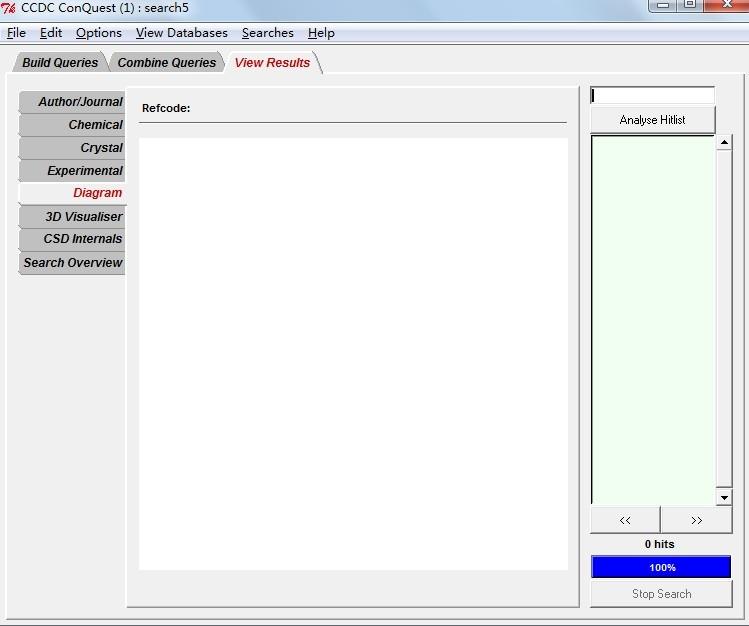This screenshot has height=626, width=749.
Task: Click the Stop Search button
Action: tap(661, 594)
